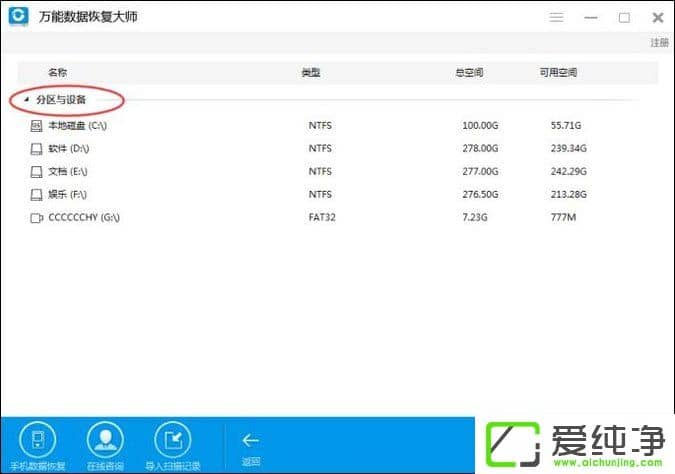675x474 pixels.
Task: Sort by the 名称 column header
Action: 57,73
